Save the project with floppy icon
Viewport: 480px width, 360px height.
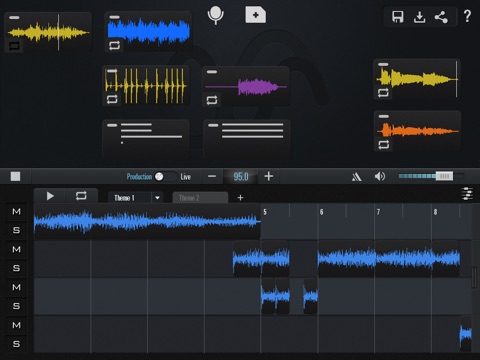[398, 17]
